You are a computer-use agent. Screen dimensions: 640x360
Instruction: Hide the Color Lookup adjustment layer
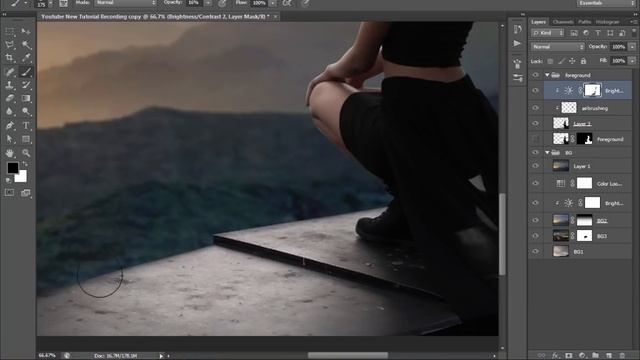coord(536,183)
